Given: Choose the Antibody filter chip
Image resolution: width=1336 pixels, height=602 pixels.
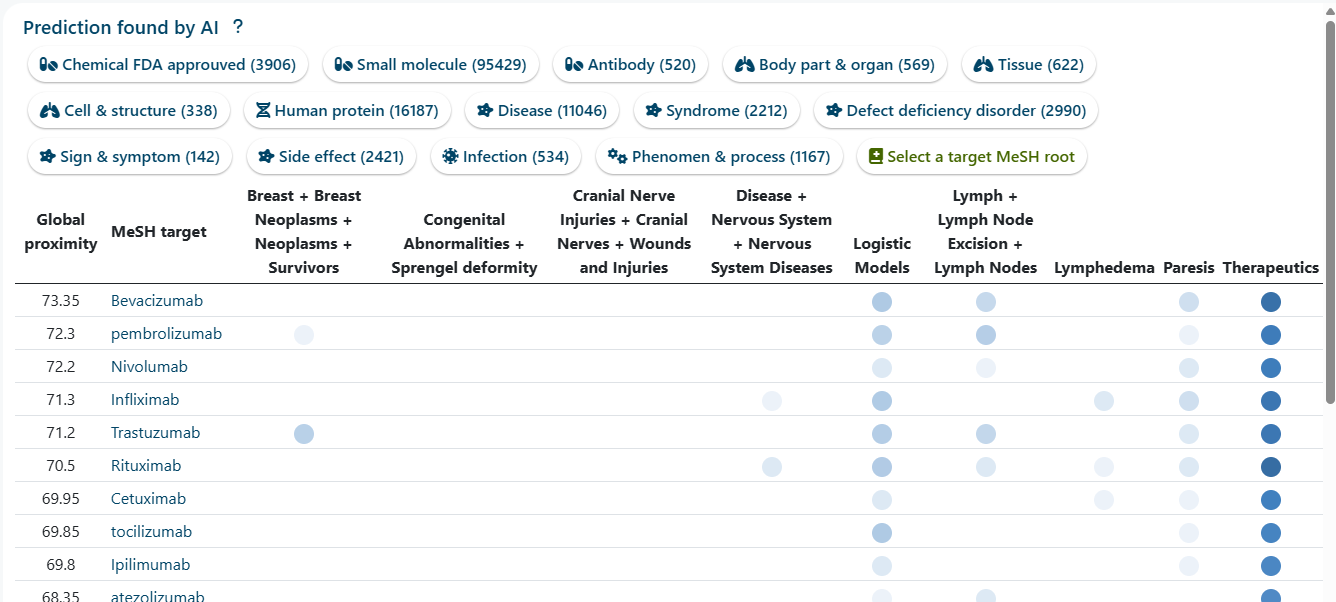Looking at the screenshot, I should click(x=630, y=65).
